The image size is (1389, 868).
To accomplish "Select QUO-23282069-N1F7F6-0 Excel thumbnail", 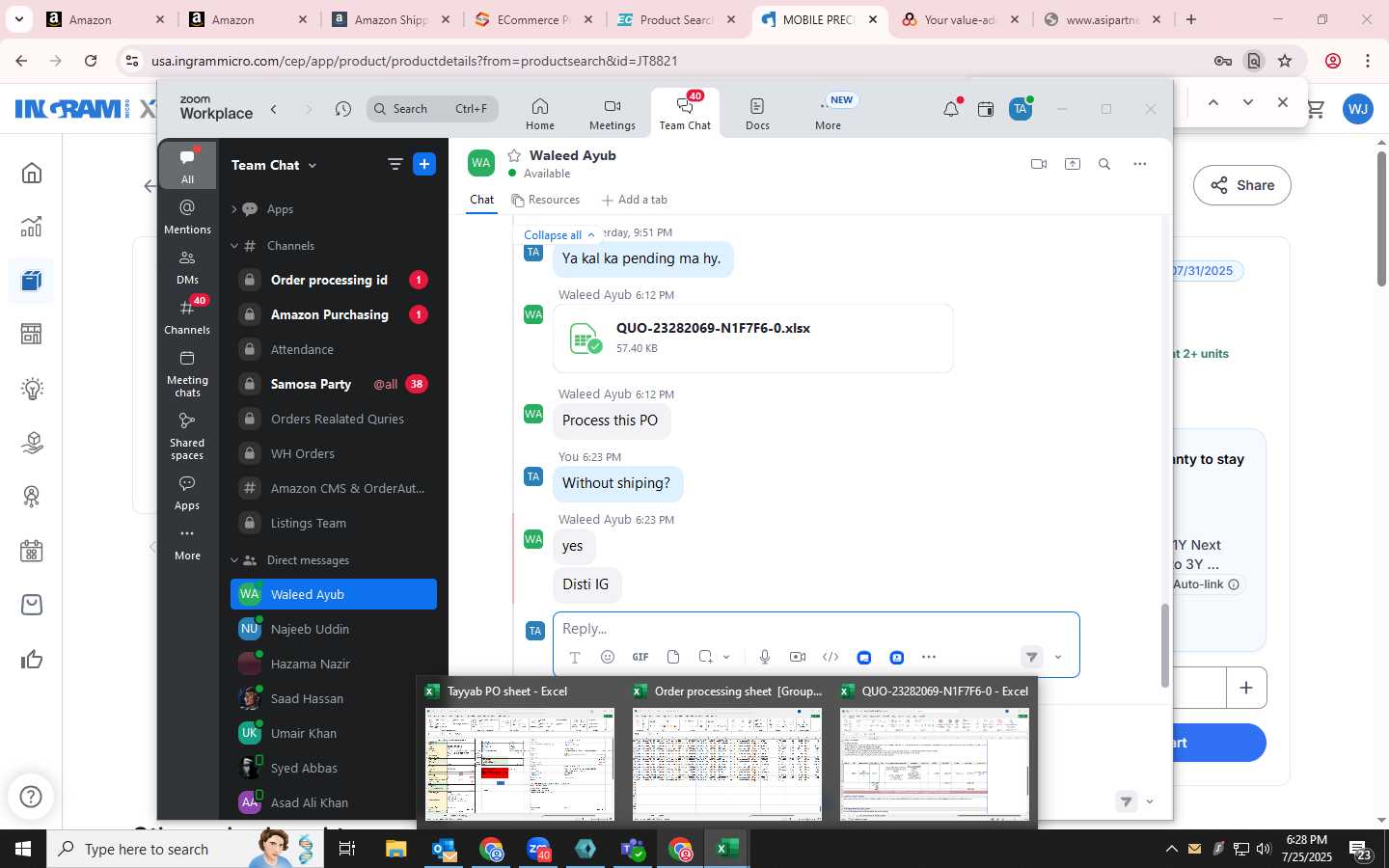I will (x=935, y=753).
